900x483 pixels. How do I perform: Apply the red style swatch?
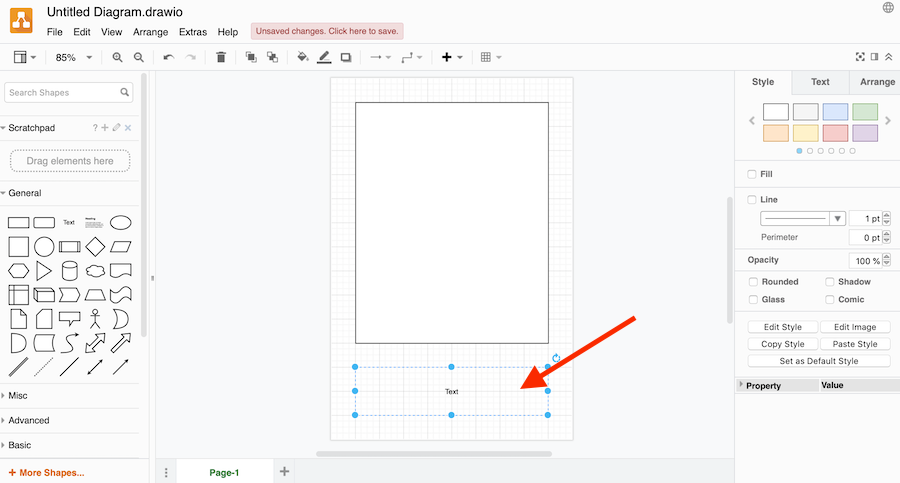tap(835, 133)
